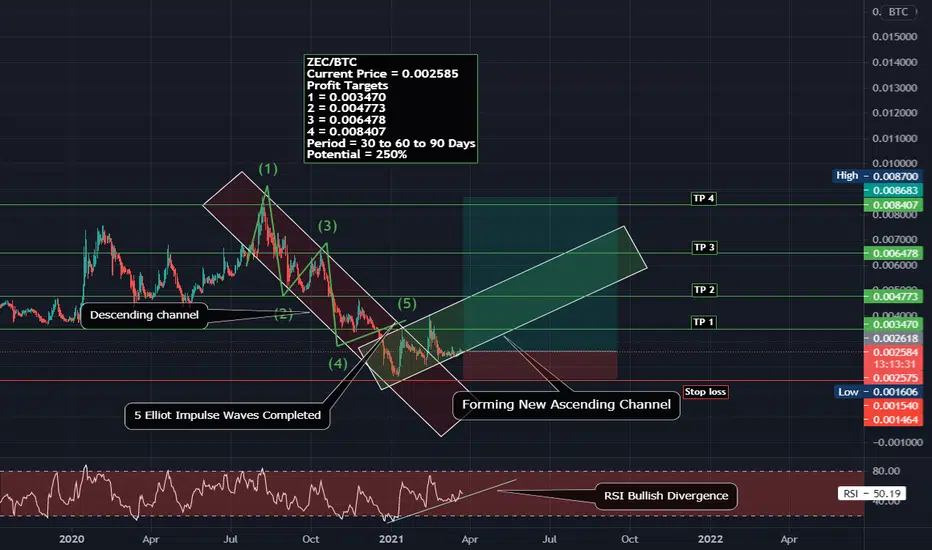Open the BTC currency selector on price scale
The image size is (932, 550).
pyautogui.click(x=898, y=12)
